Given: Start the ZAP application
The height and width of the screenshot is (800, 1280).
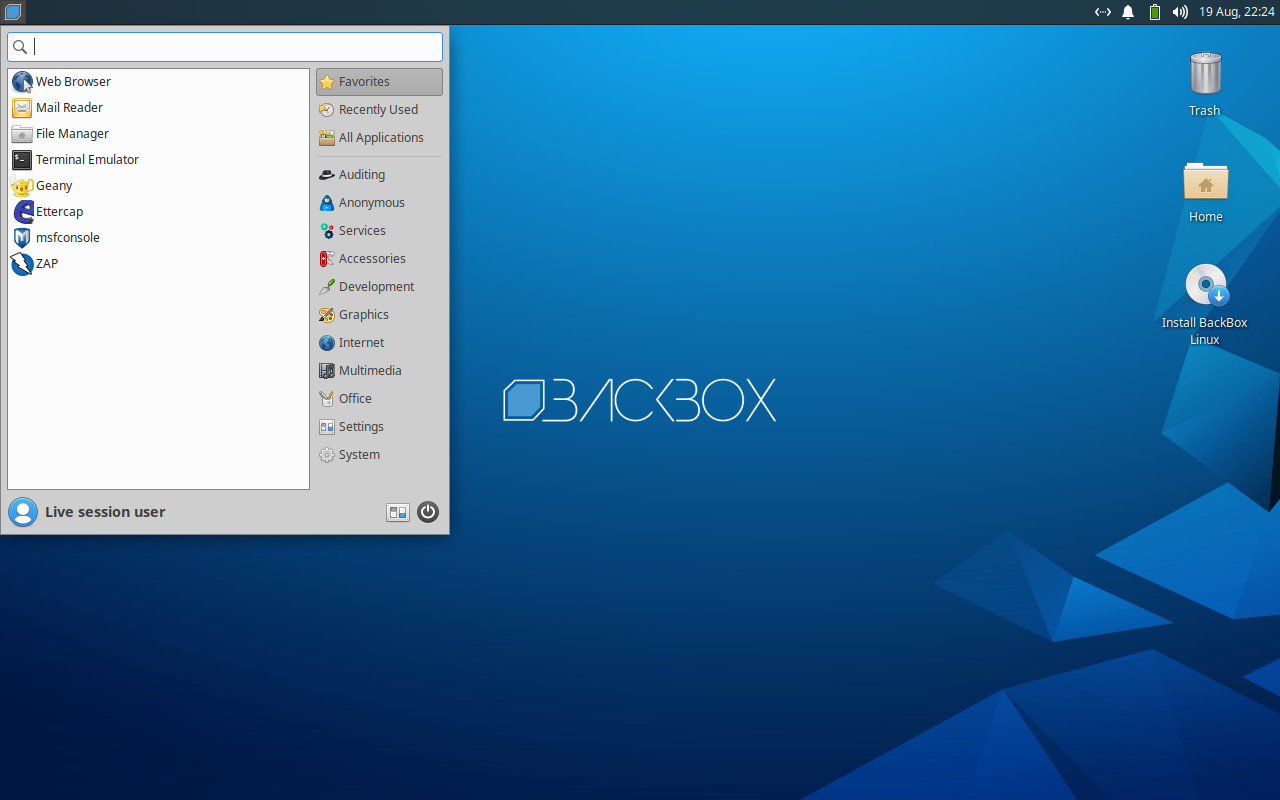Looking at the screenshot, I should [x=46, y=263].
